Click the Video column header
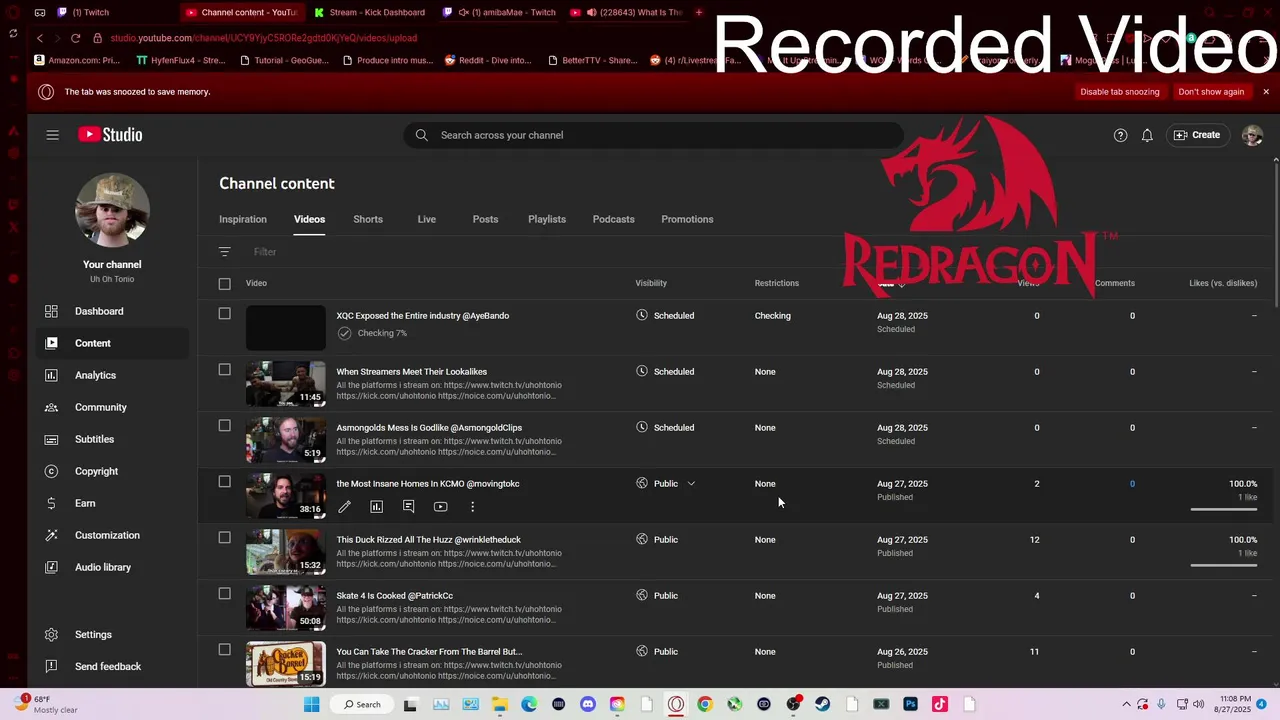 point(257,283)
